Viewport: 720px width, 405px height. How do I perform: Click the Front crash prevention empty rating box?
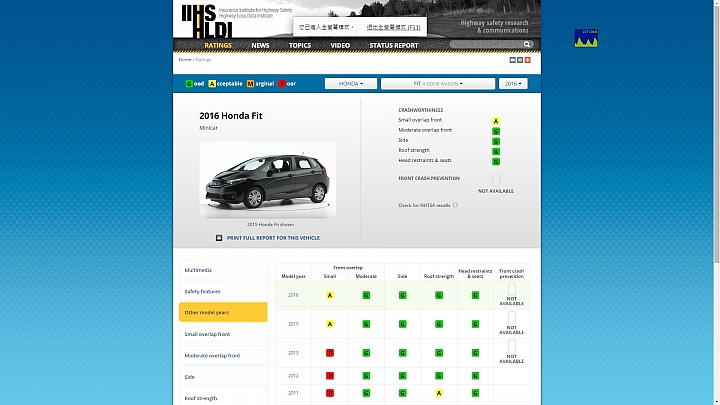496,180
